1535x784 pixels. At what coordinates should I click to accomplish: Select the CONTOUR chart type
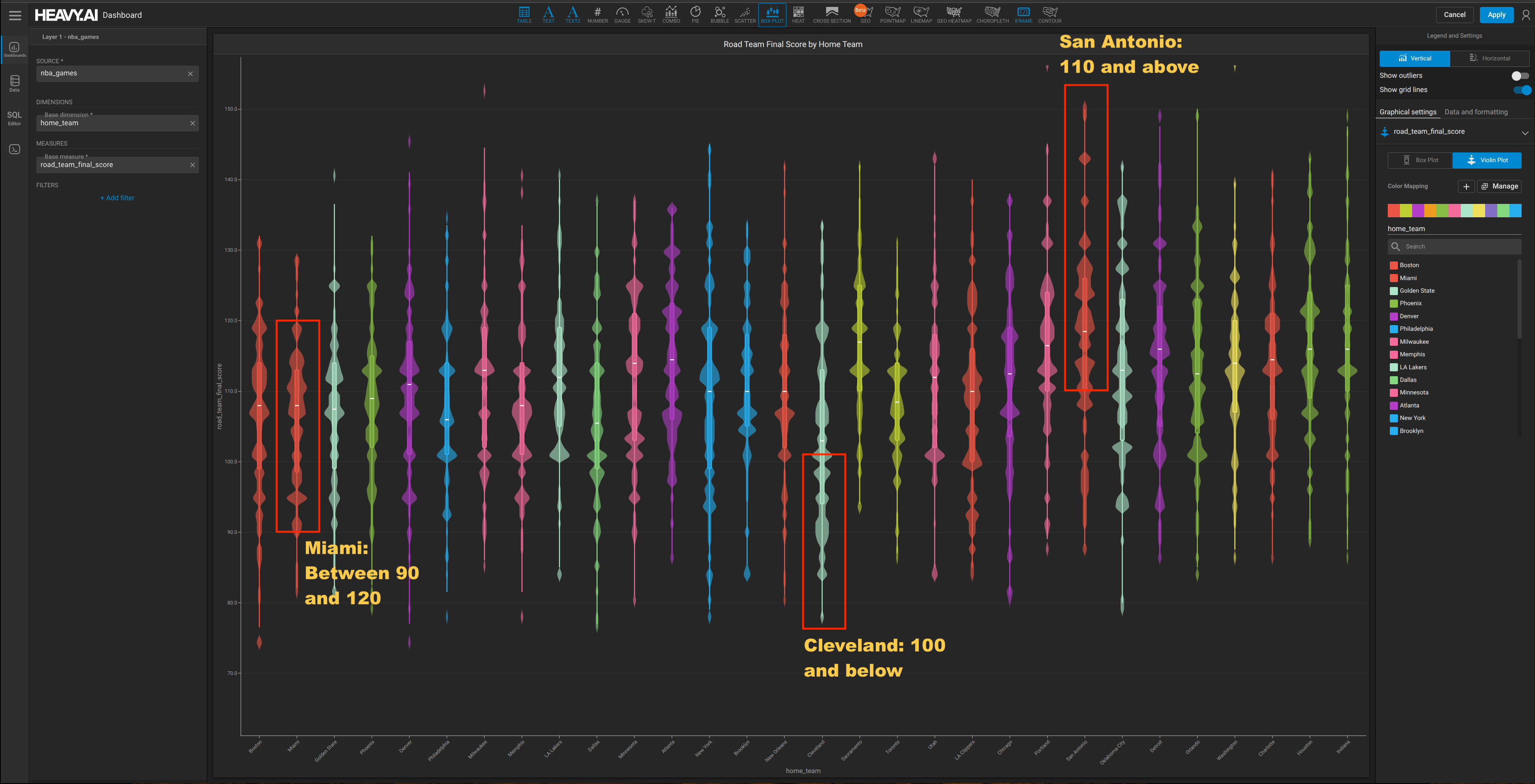click(x=1049, y=14)
